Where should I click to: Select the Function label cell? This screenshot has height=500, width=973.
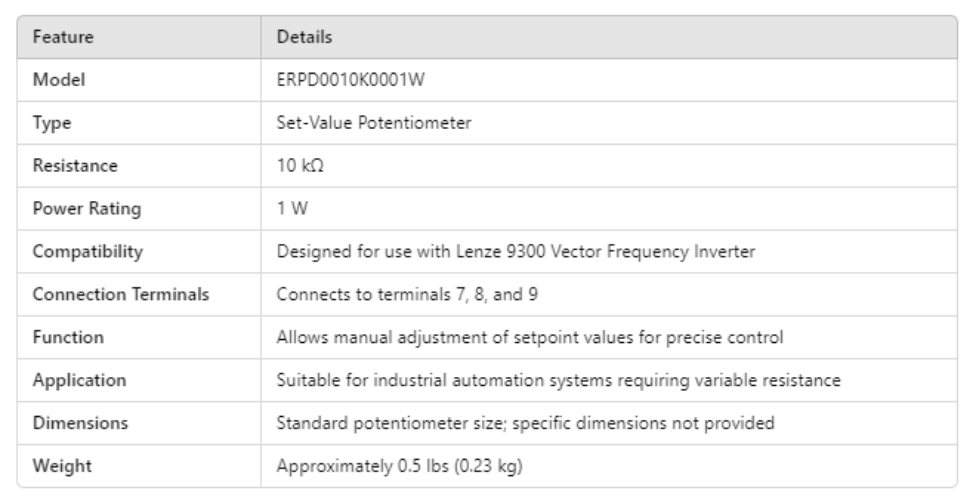coord(66,338)
